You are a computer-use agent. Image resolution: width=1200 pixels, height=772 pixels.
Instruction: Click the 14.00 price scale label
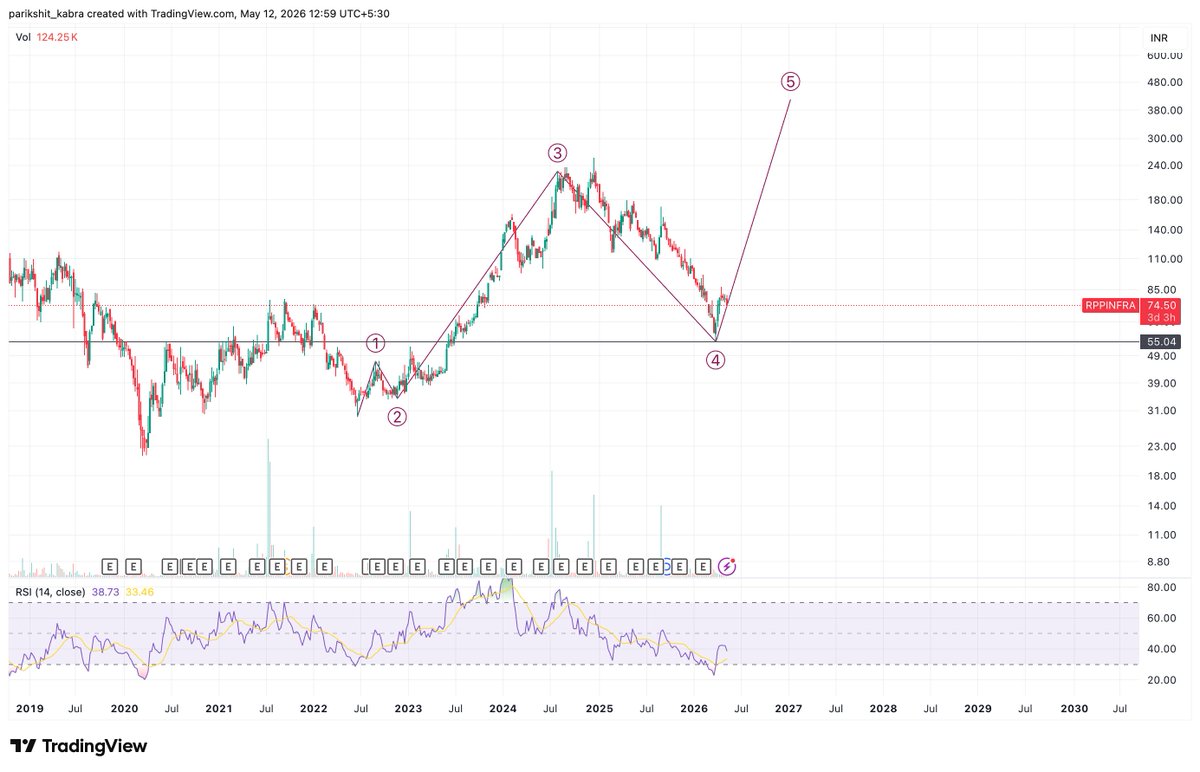(1164, 506)
